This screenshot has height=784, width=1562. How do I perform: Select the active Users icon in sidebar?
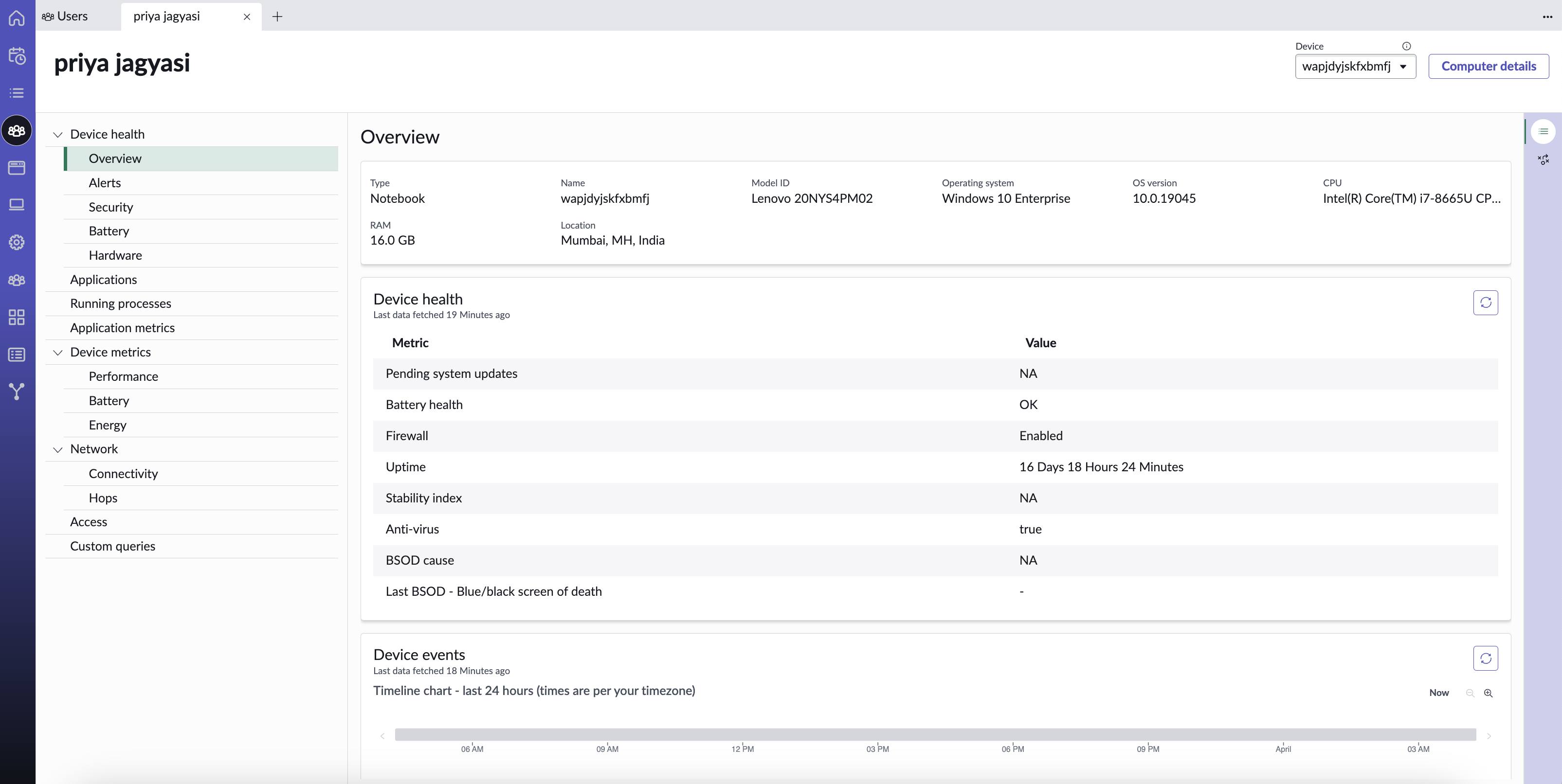17,130
